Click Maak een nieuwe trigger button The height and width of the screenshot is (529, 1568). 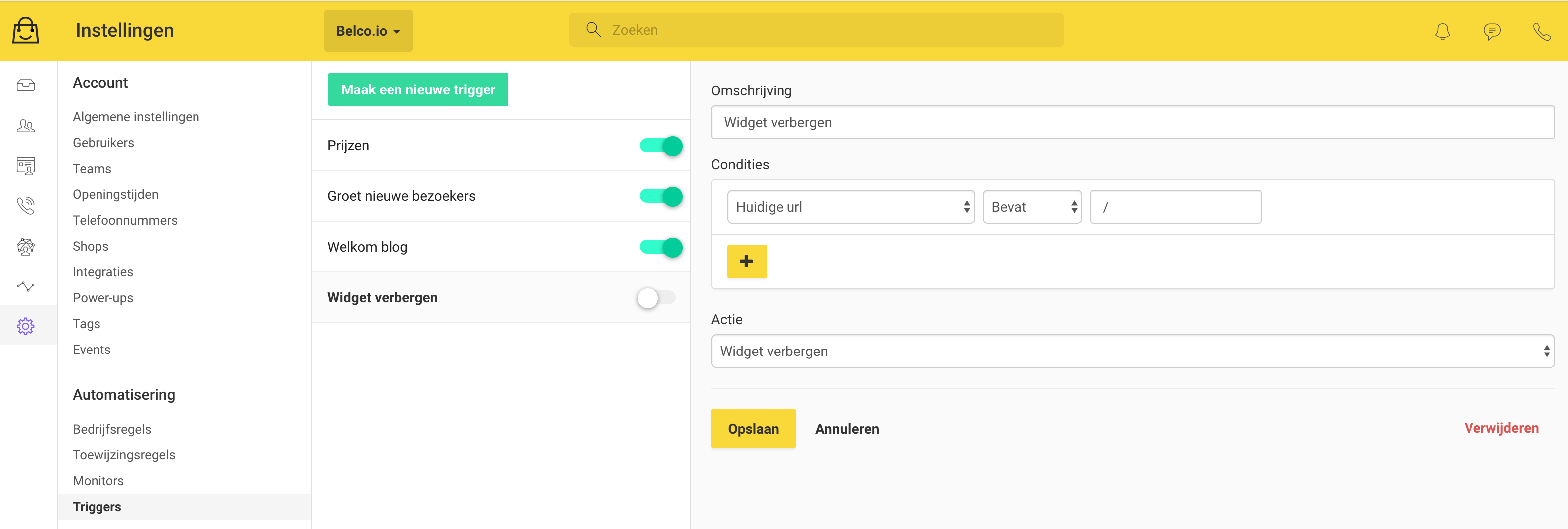pos(418,89)
